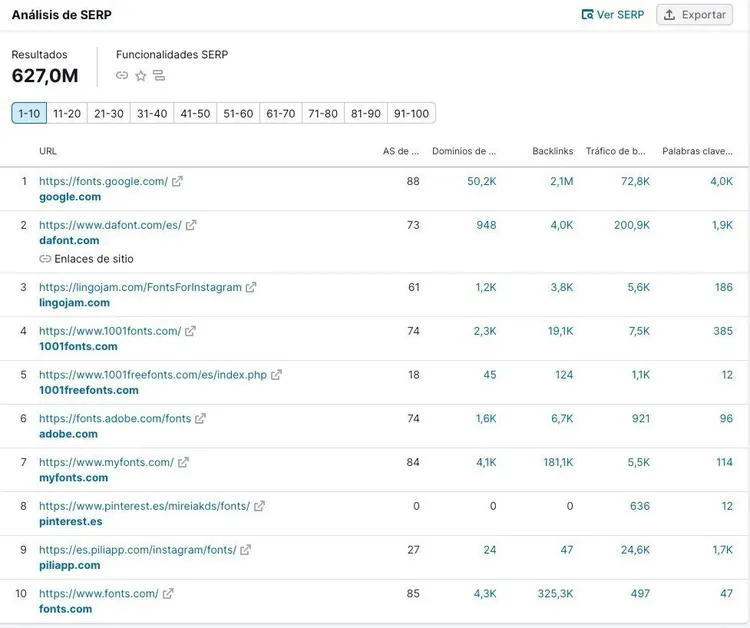The height and width of the screenshot is (628, 750).
Task: Click the star icon under Funcionalidades SERP
Action: 141,76
